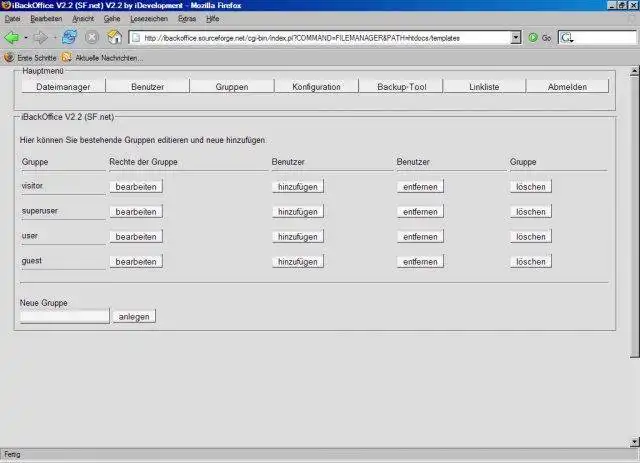Click bearbeiten for the guest group
This screenshot has height=463, width=640.
(136, 261)
